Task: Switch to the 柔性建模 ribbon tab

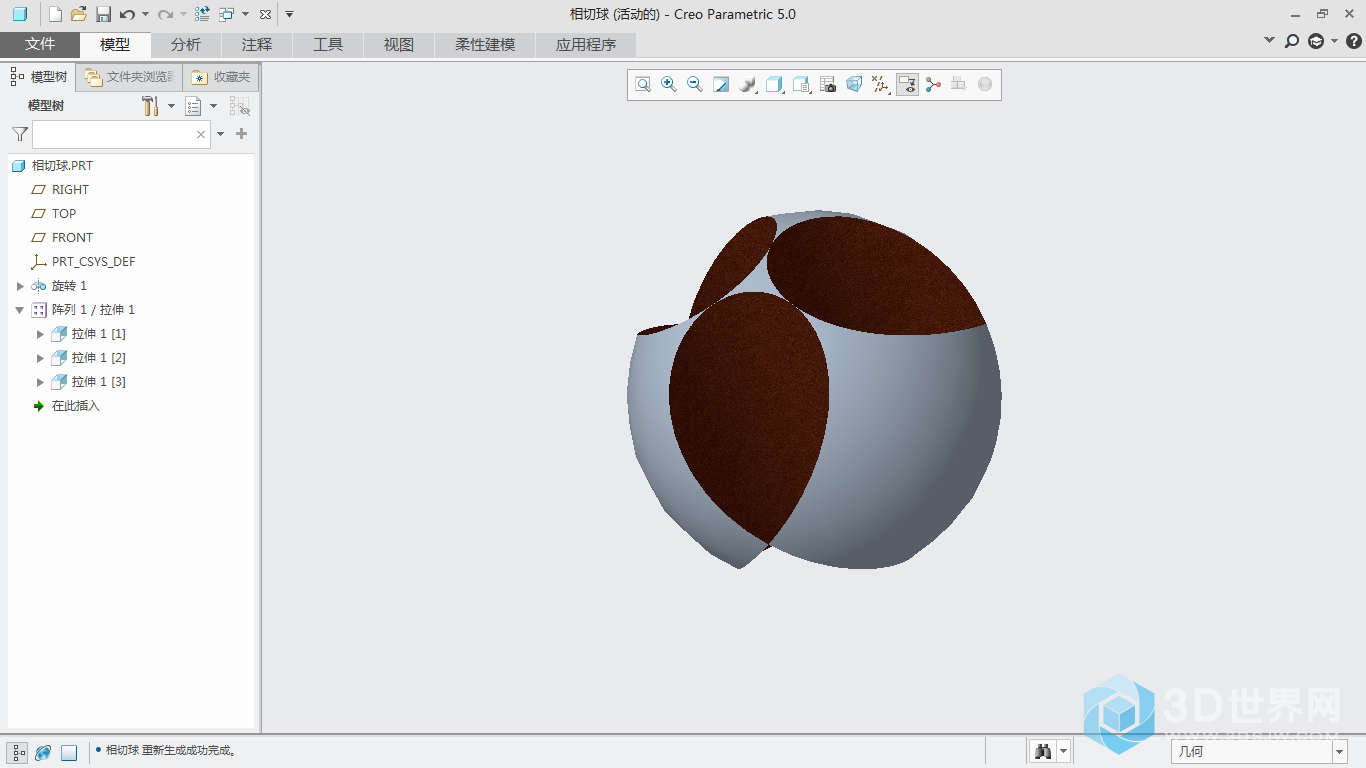Action: tap(485, 45)
